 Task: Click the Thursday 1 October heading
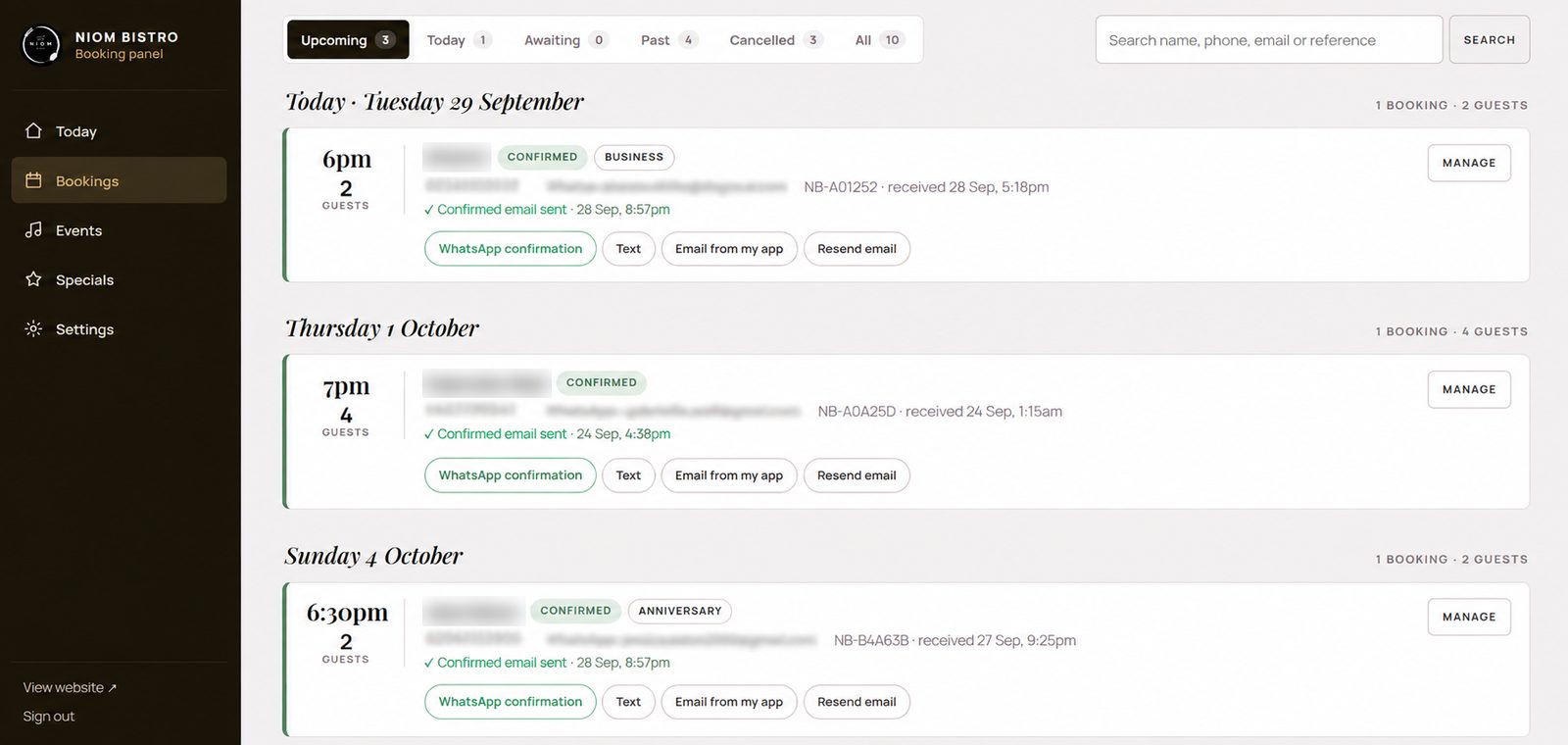pos(382,328)
